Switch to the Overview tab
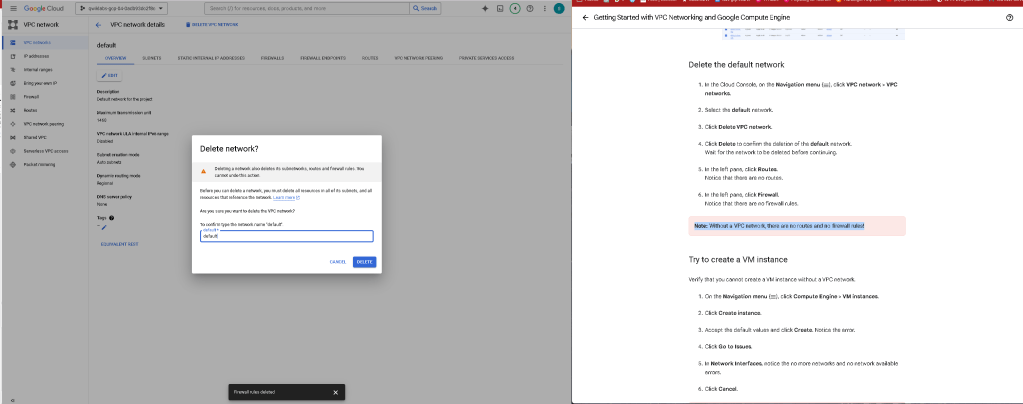Image resolution: width=1023 pixels, height=404 pixels. pyautogui.click(x=115, y=58)
